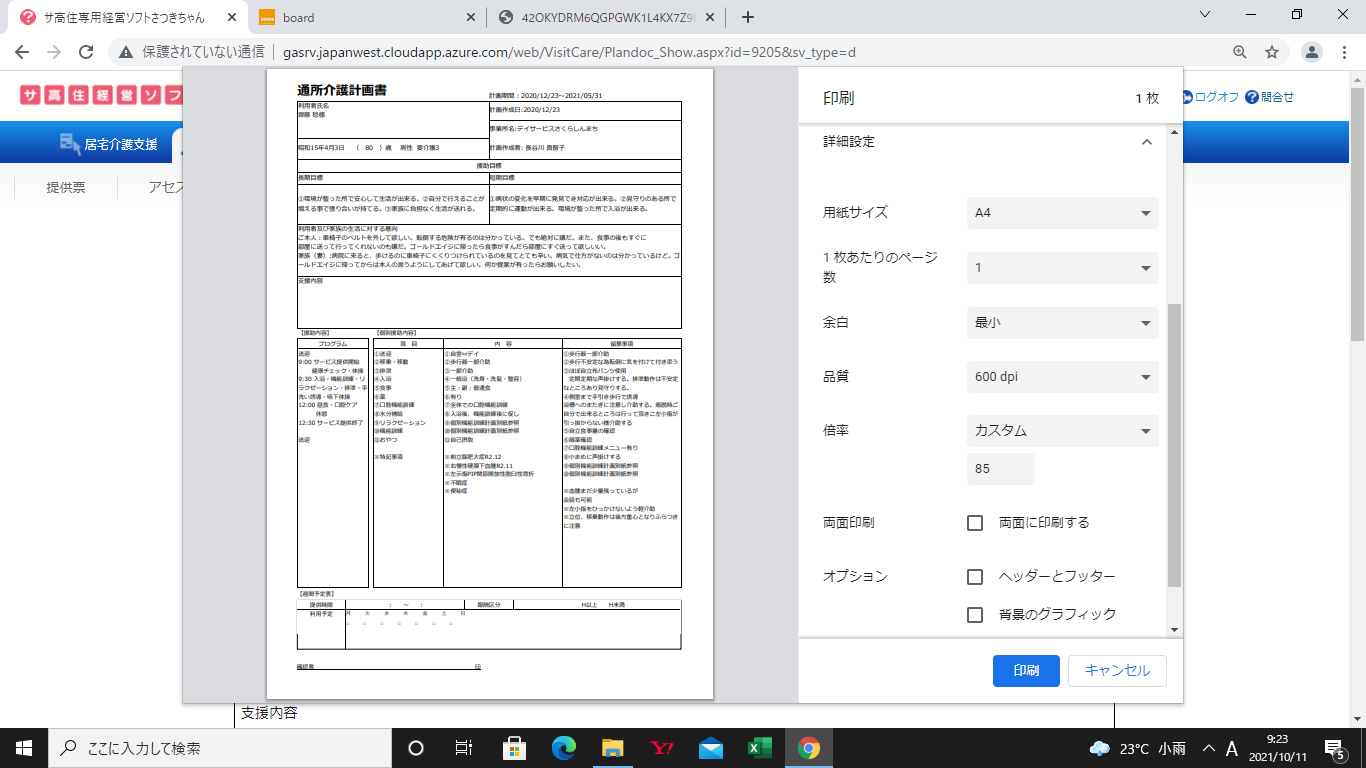This screenshot has height=768, width=1366.
Task: Bookmark this page with star icon
Action: click(x=1271, y=52)
